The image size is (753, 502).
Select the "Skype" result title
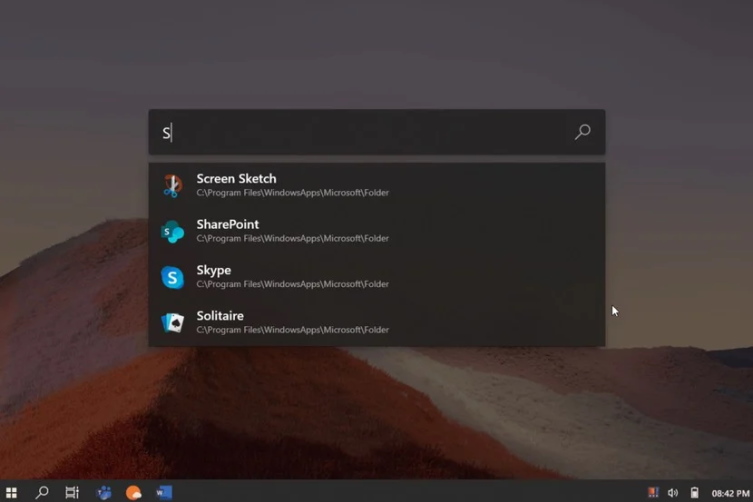click(x=214, y=270)
